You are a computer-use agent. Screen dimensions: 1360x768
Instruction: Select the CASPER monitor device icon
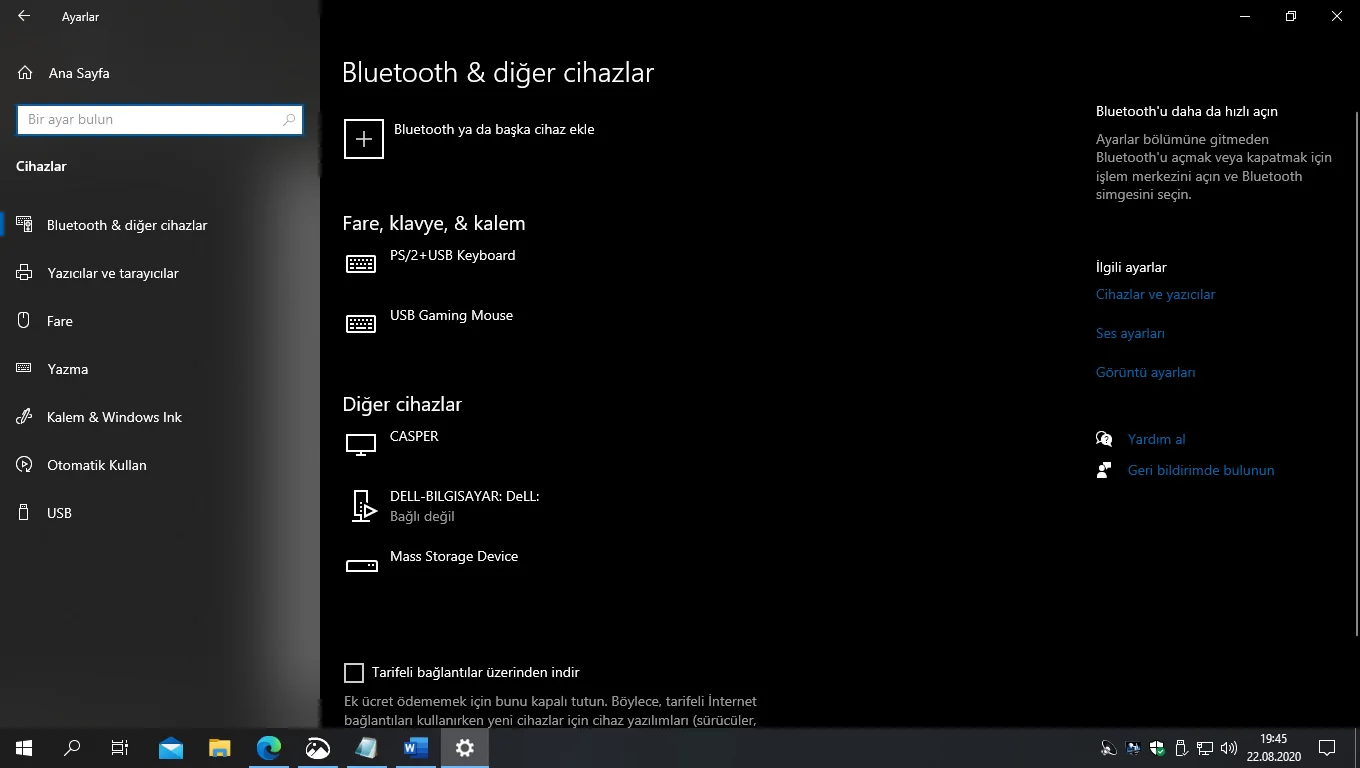[361, 445]
